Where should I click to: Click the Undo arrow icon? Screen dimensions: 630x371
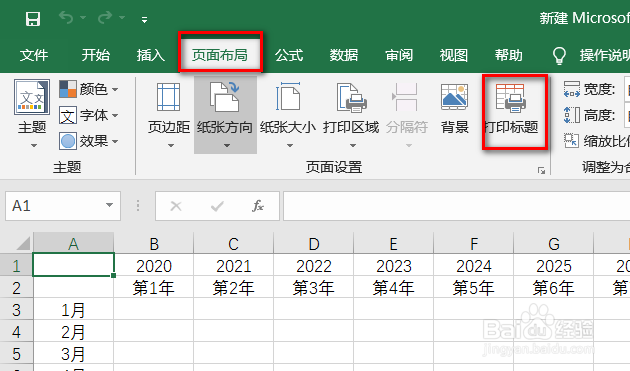pos(65,17)
